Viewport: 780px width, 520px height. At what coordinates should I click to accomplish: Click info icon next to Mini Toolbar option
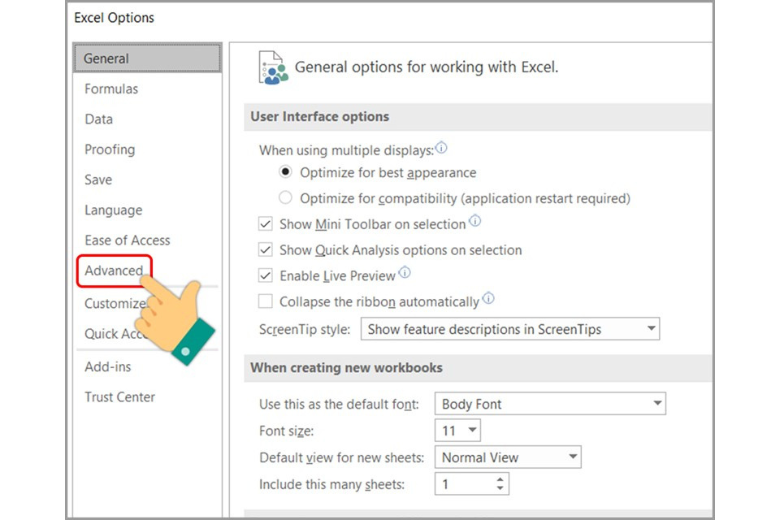pyautogui.click(x=475, y=220)
